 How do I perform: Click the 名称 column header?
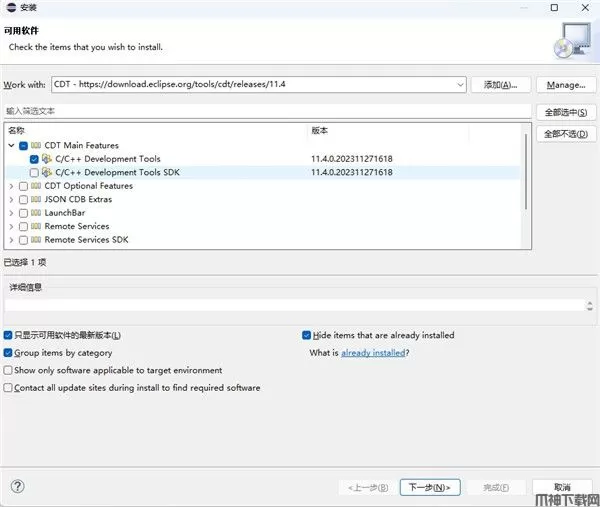tap(16, 130)
